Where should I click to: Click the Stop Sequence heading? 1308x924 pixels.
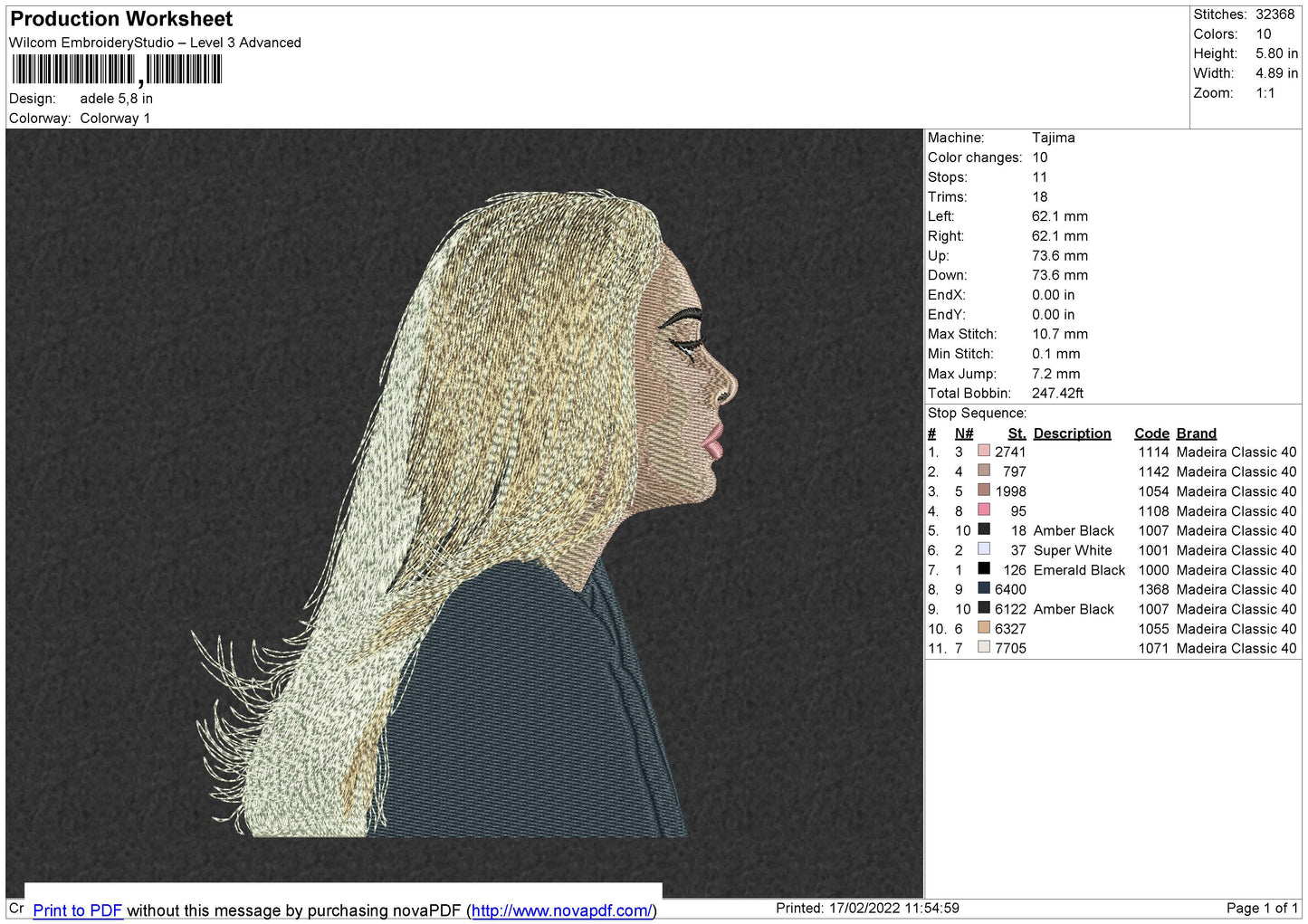[x=977, y=414]
